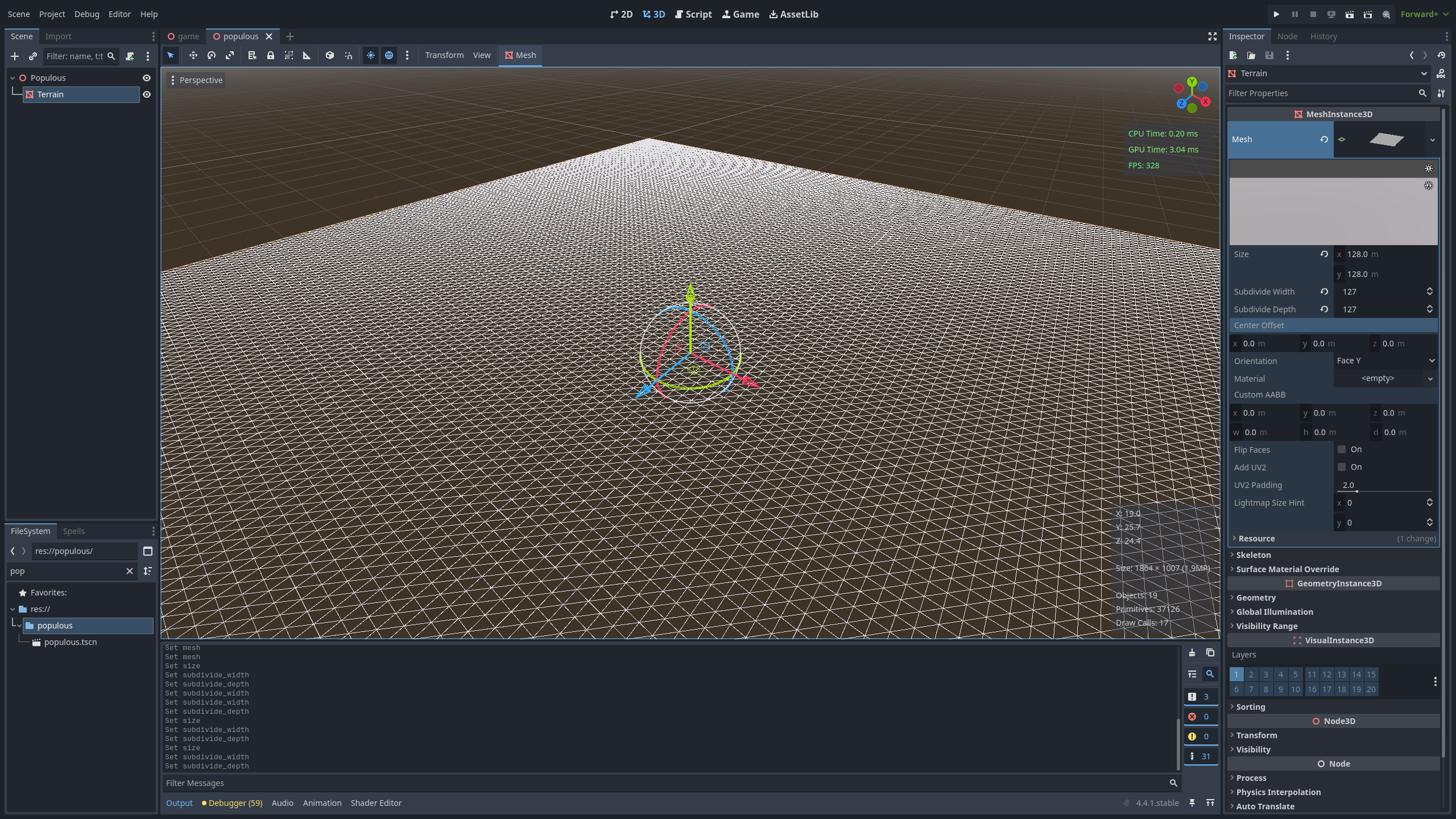This screenshot has height=819, width=1456.
Task: Select the Select Mode arrow tool
Action: pos(170,55)
